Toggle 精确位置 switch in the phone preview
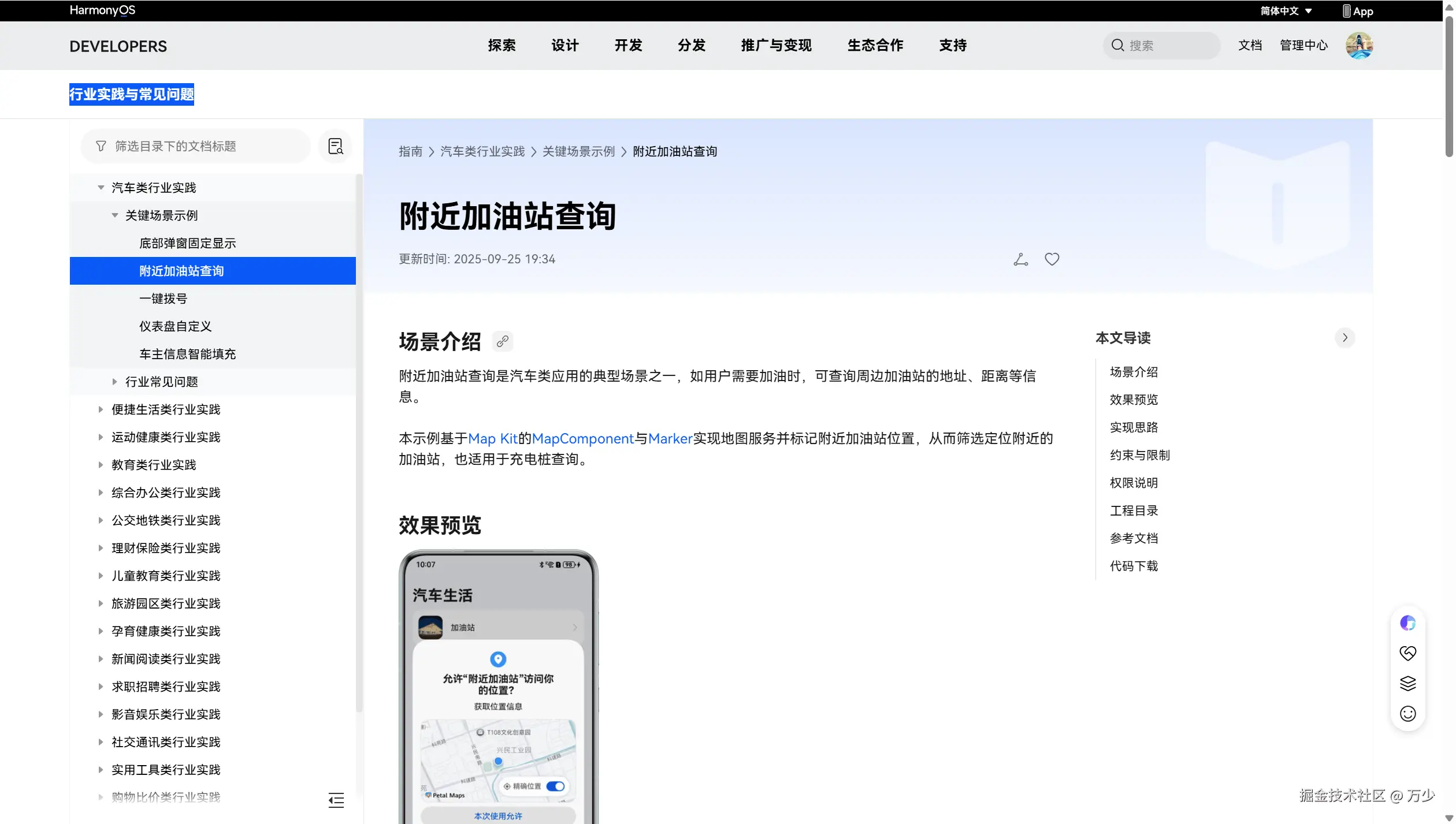This screenshot has height=824, width=1456. [x=556, y=786]
